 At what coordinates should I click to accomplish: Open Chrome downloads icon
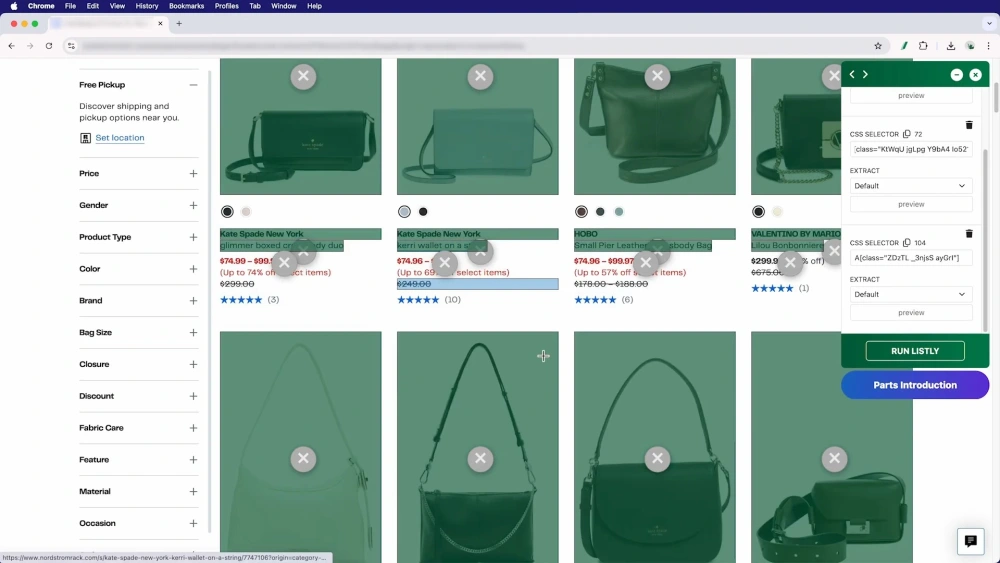951,46
